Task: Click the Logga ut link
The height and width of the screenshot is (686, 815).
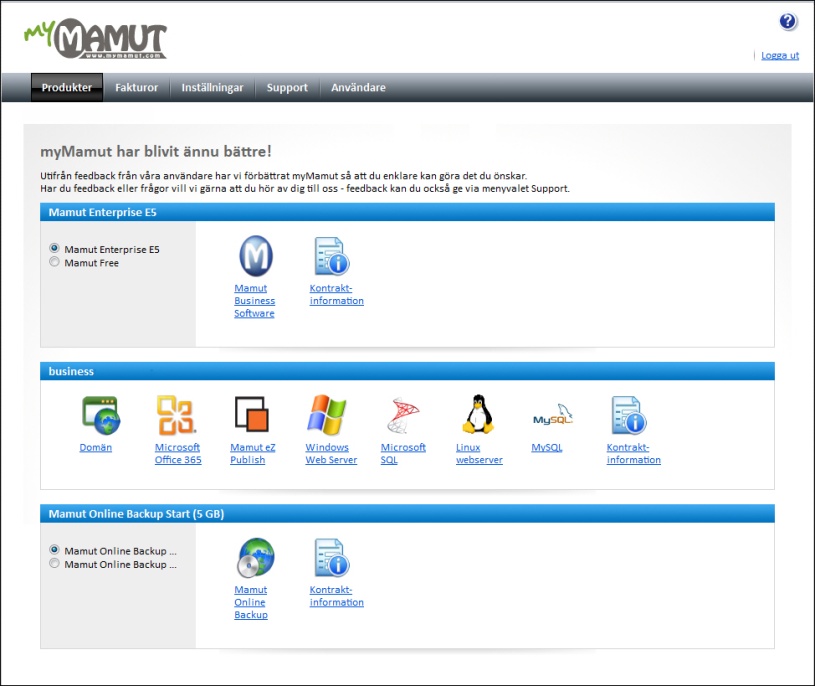Action: coord(780,56)
